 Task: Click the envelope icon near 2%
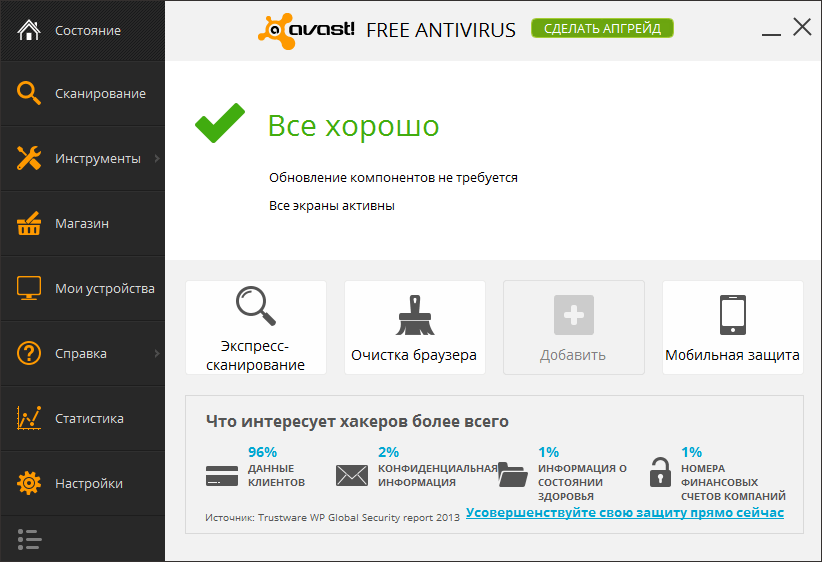pyautogui.click(x=352, y=475)
